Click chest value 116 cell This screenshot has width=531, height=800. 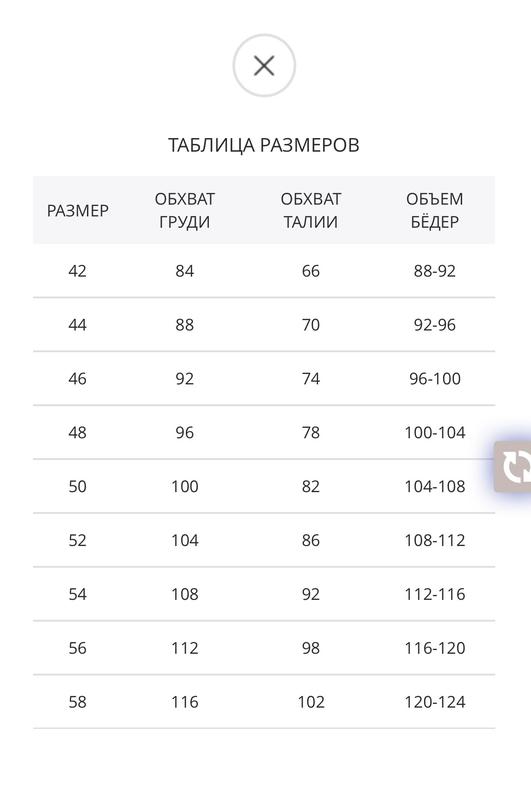coord(185,702)
